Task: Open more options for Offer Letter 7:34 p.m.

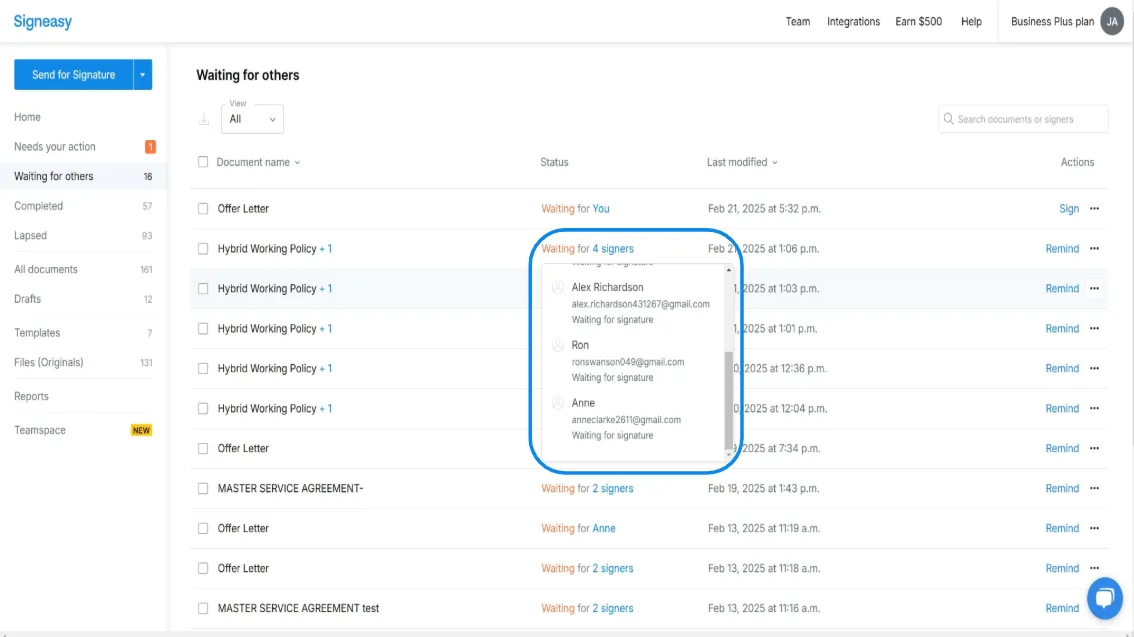Action: [1094, 448]
